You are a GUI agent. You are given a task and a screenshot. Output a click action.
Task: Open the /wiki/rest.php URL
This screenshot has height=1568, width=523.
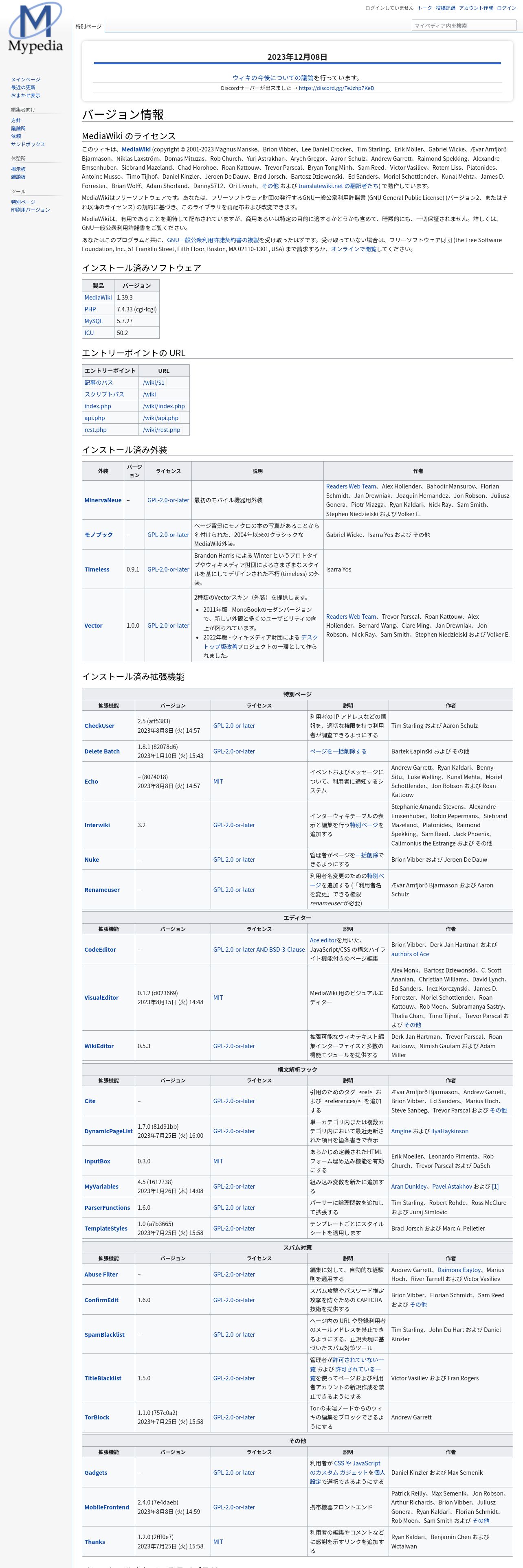coord(161,430)
